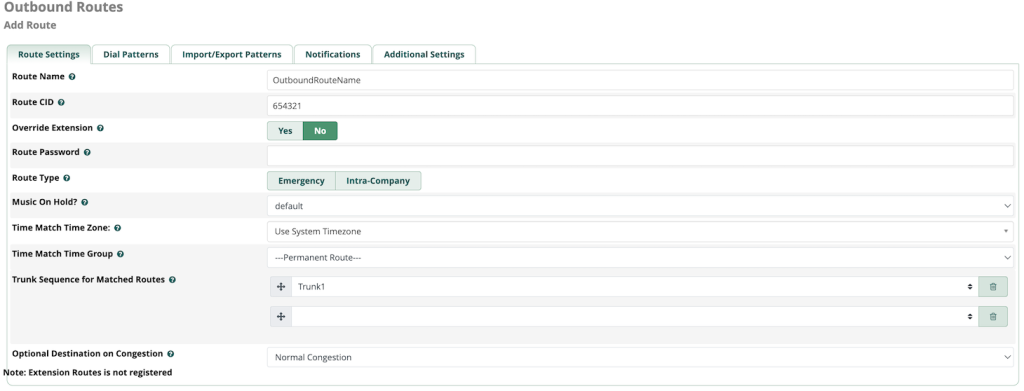1024x391 pixels.
Task: Open the Music On Hold dropdown
Action: [640, 206]
